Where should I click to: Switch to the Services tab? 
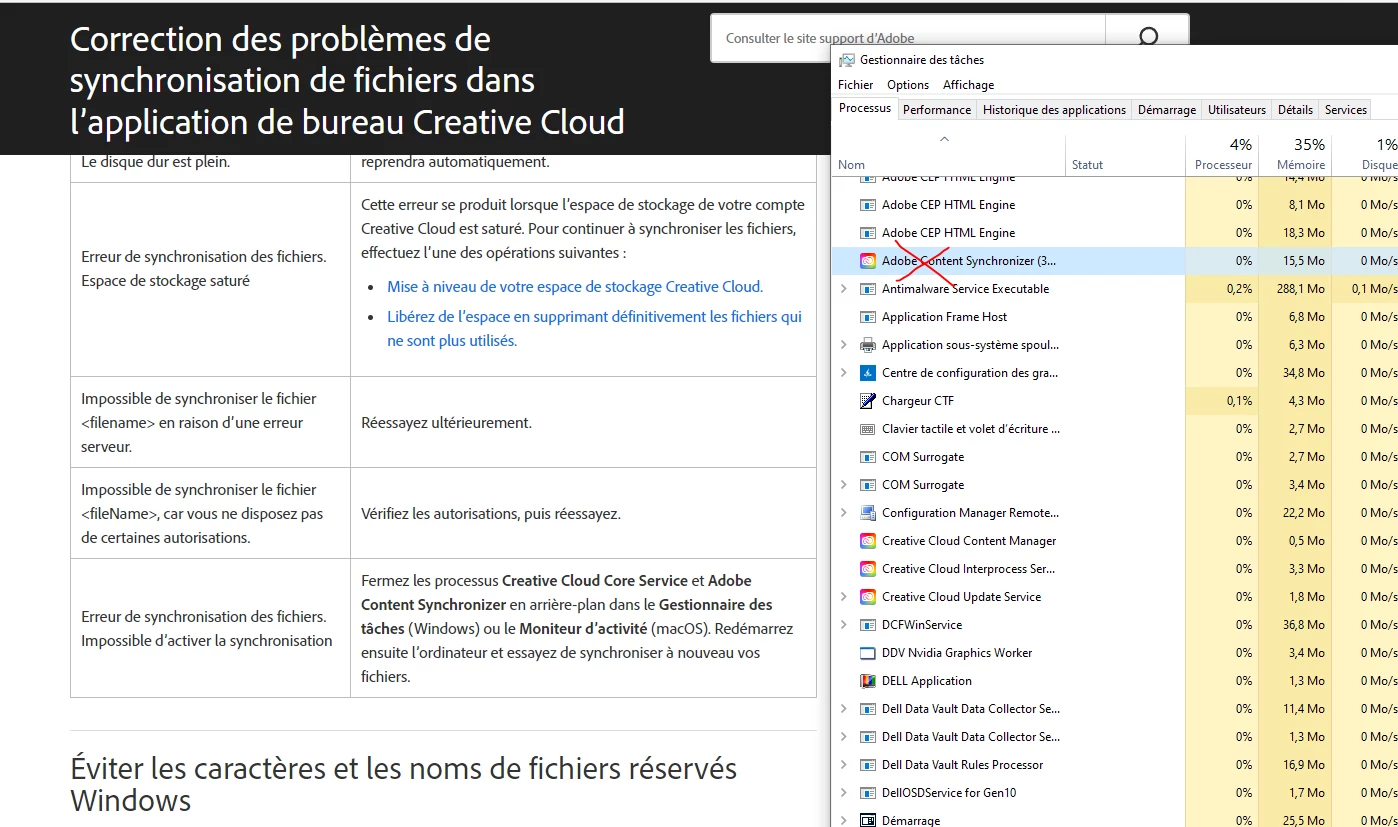pyautogui.click(x=1345, y=110)
